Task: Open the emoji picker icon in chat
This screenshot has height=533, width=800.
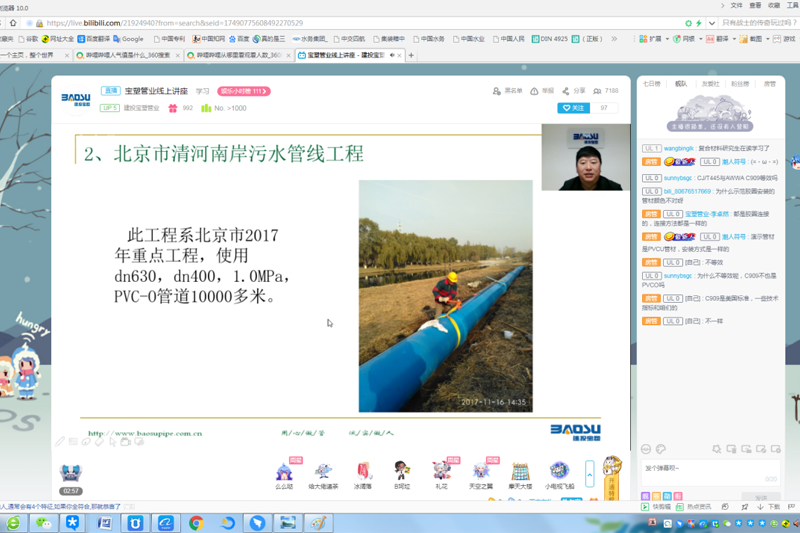Action: [646, 449]
